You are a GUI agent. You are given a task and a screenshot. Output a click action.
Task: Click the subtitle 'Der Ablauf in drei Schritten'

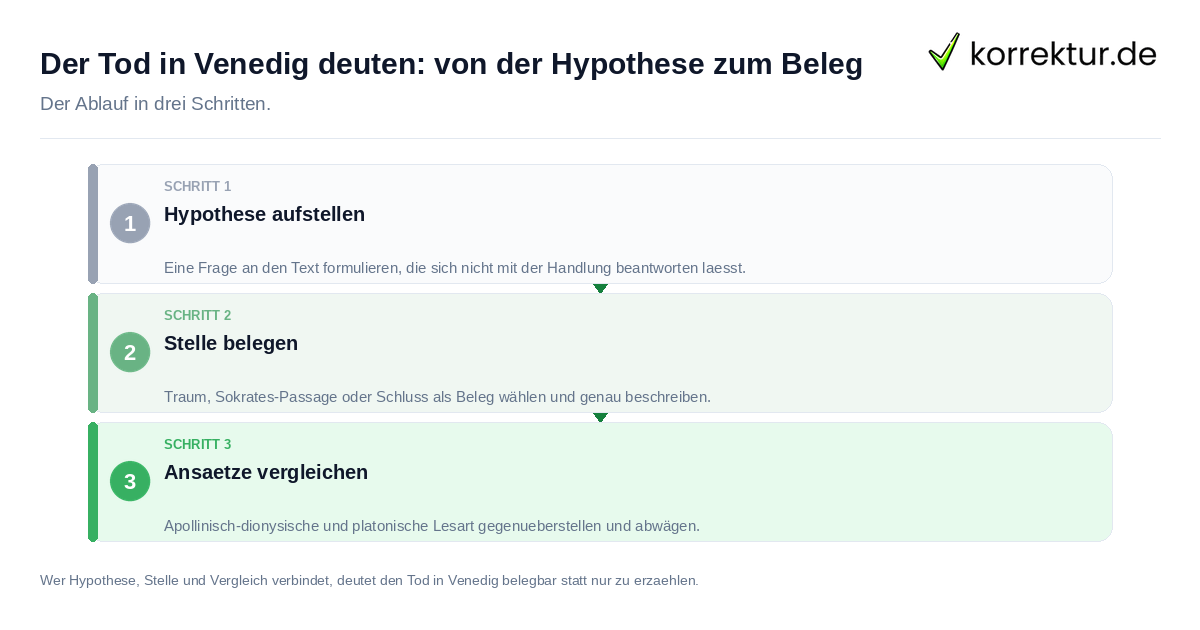click(155, 104)
